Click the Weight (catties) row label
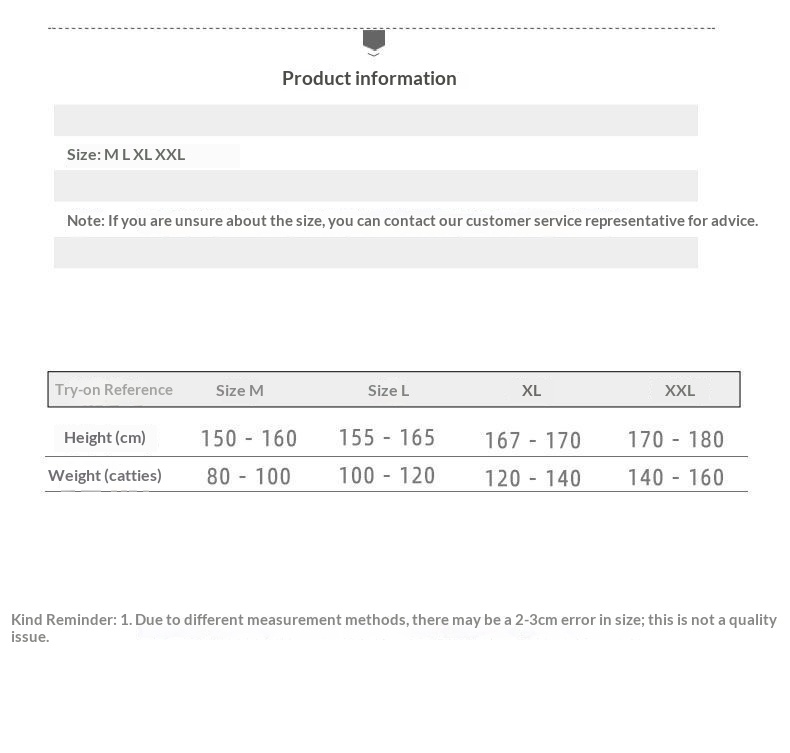The width and height of the screenshot is (790, 753). (x=105, y=475)
